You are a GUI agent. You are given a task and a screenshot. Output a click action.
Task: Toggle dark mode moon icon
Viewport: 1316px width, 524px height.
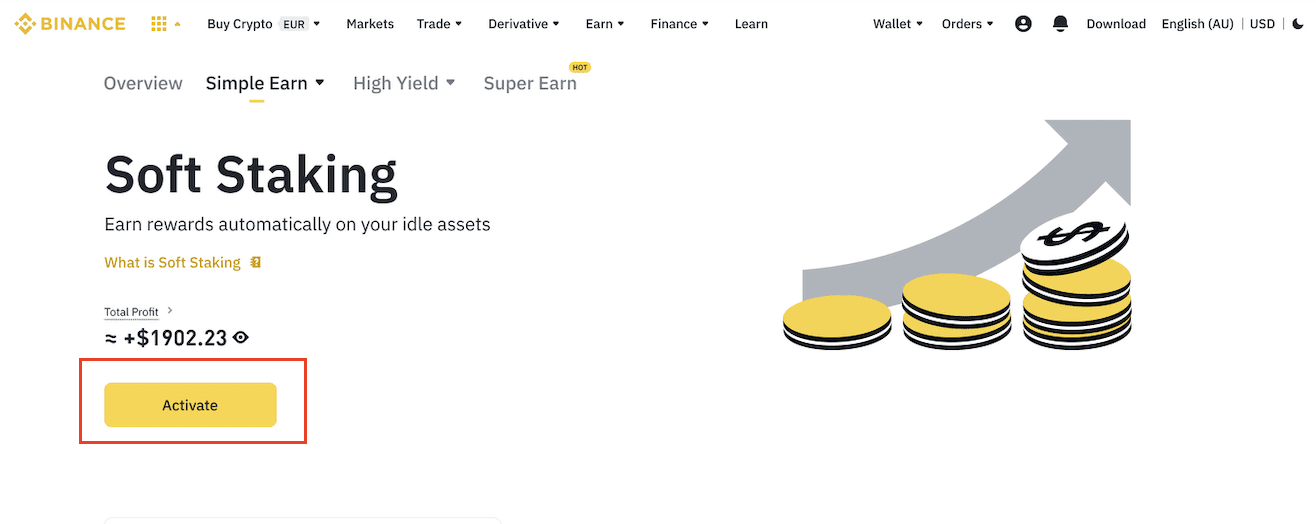point(1299,24)
